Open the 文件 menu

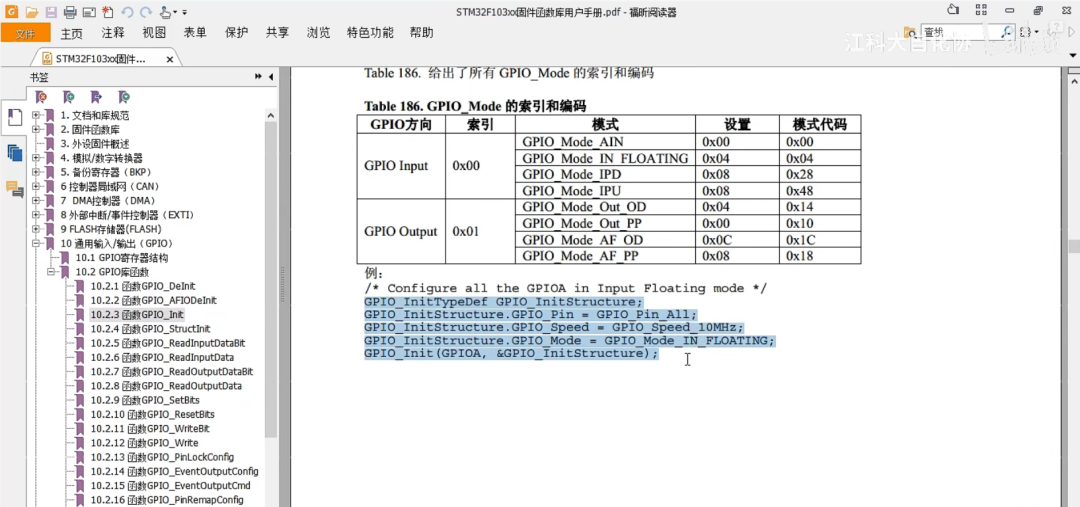tap(25, 33)
